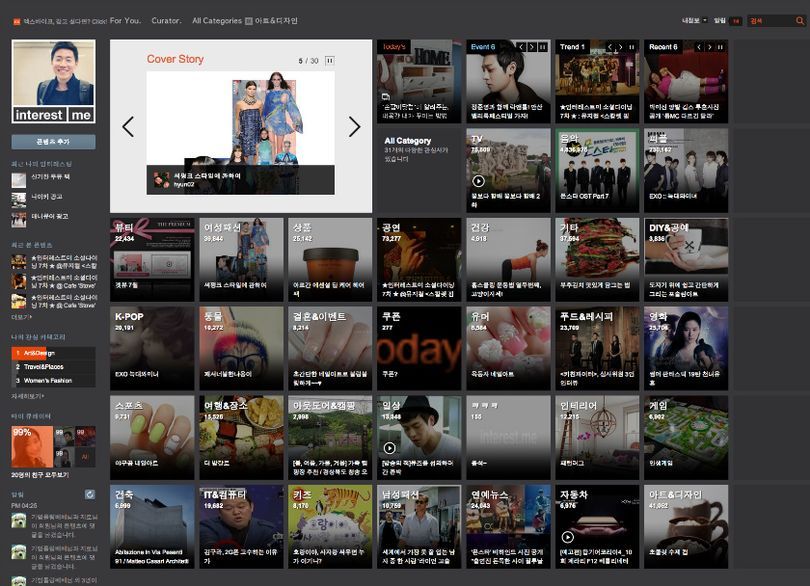Open the DIY&공예 category tile
The image size is (810, 586).
(686, 259)
